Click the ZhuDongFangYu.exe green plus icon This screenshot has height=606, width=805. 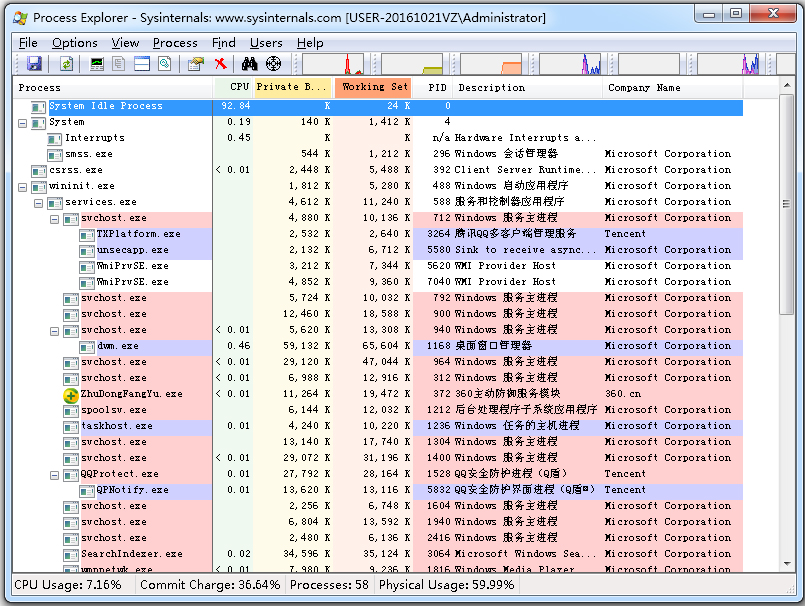pos(71,395)
